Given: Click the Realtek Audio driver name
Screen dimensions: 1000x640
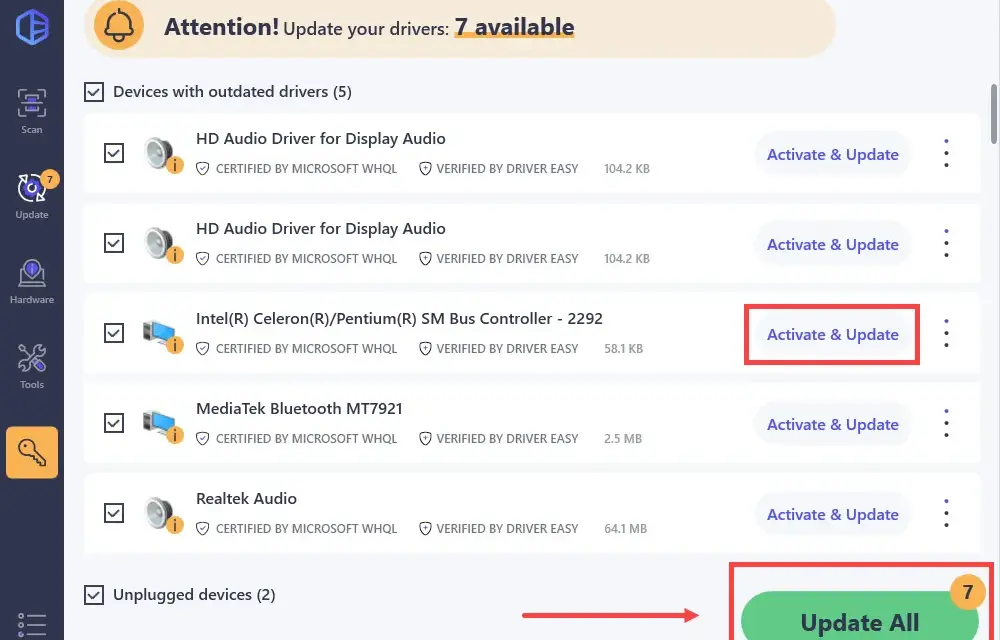Looking at the screenshot, I should click(246, 498).
